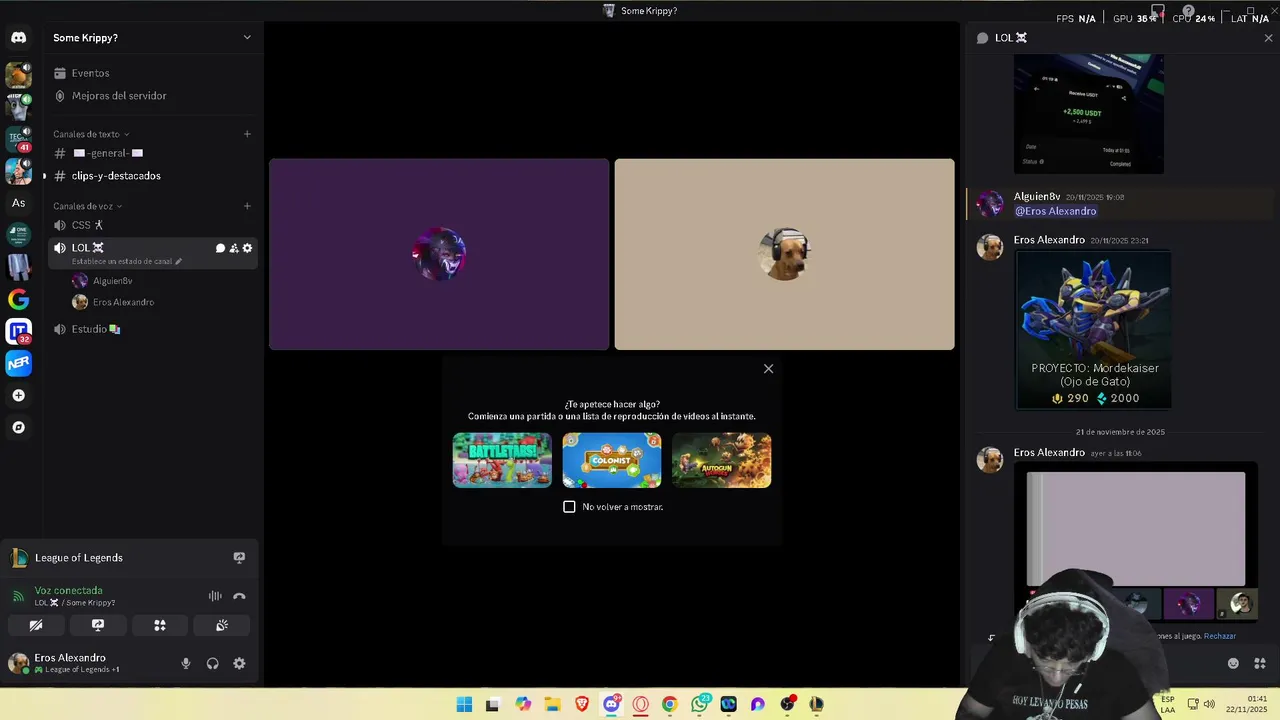The height and width of the screenshot is (720, 1280).
Task: Open the 'Some Krippy?' server menu
Action: pyautogui.click(x=152, y=38)
